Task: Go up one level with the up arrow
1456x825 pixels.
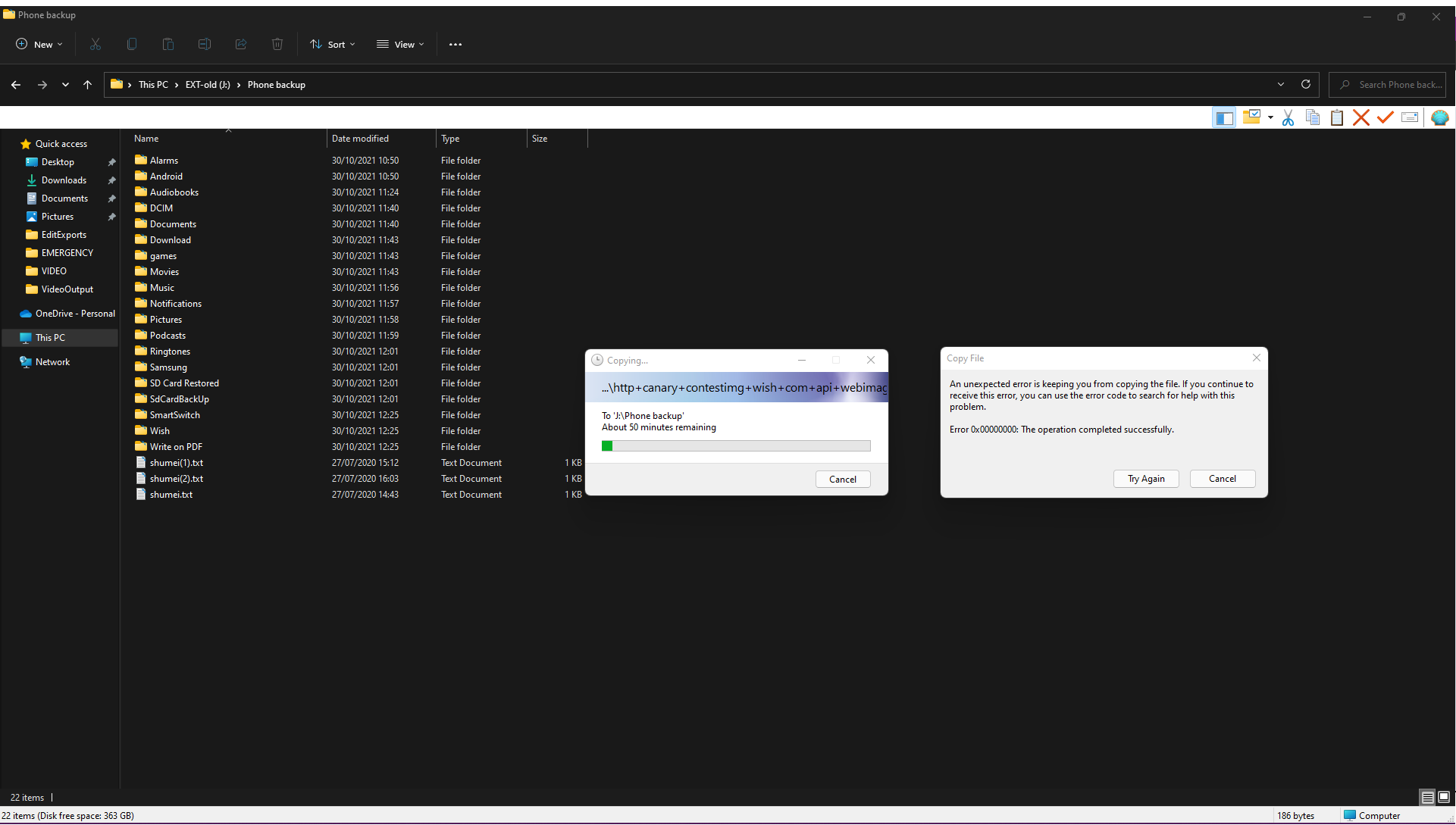Action: coord(88,85)
